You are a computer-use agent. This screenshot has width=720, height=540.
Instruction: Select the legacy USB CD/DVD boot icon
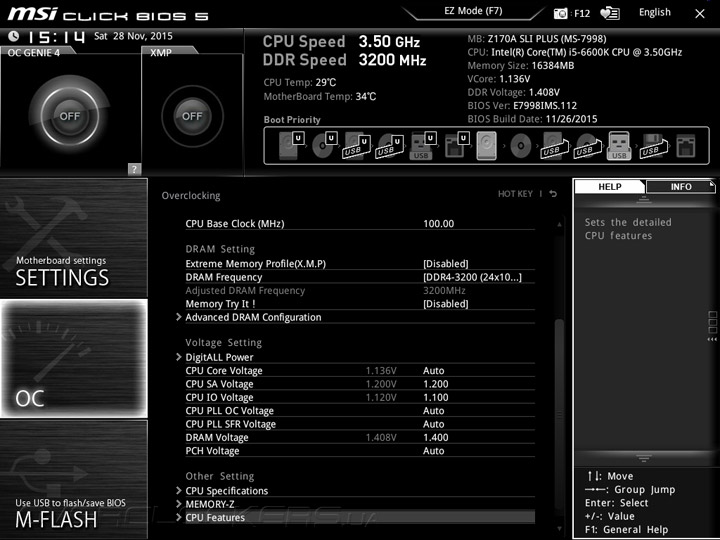pyautogui.click(x=587, y=146)
